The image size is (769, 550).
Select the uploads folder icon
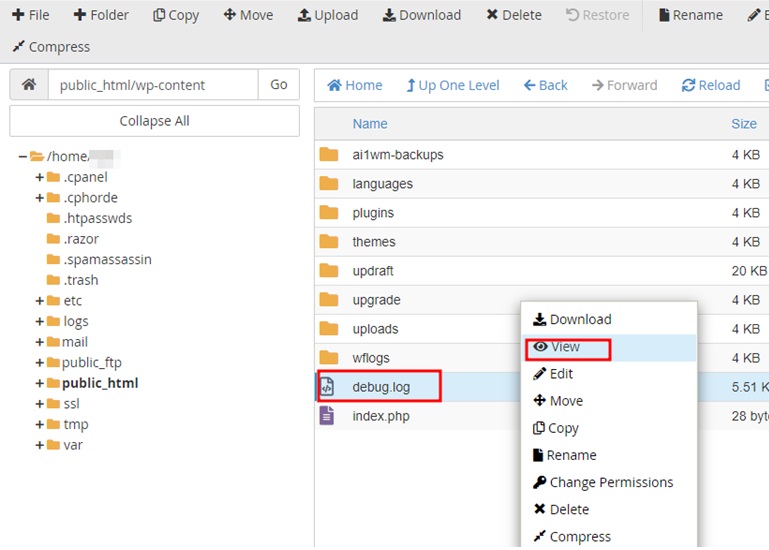click(329, 328)
